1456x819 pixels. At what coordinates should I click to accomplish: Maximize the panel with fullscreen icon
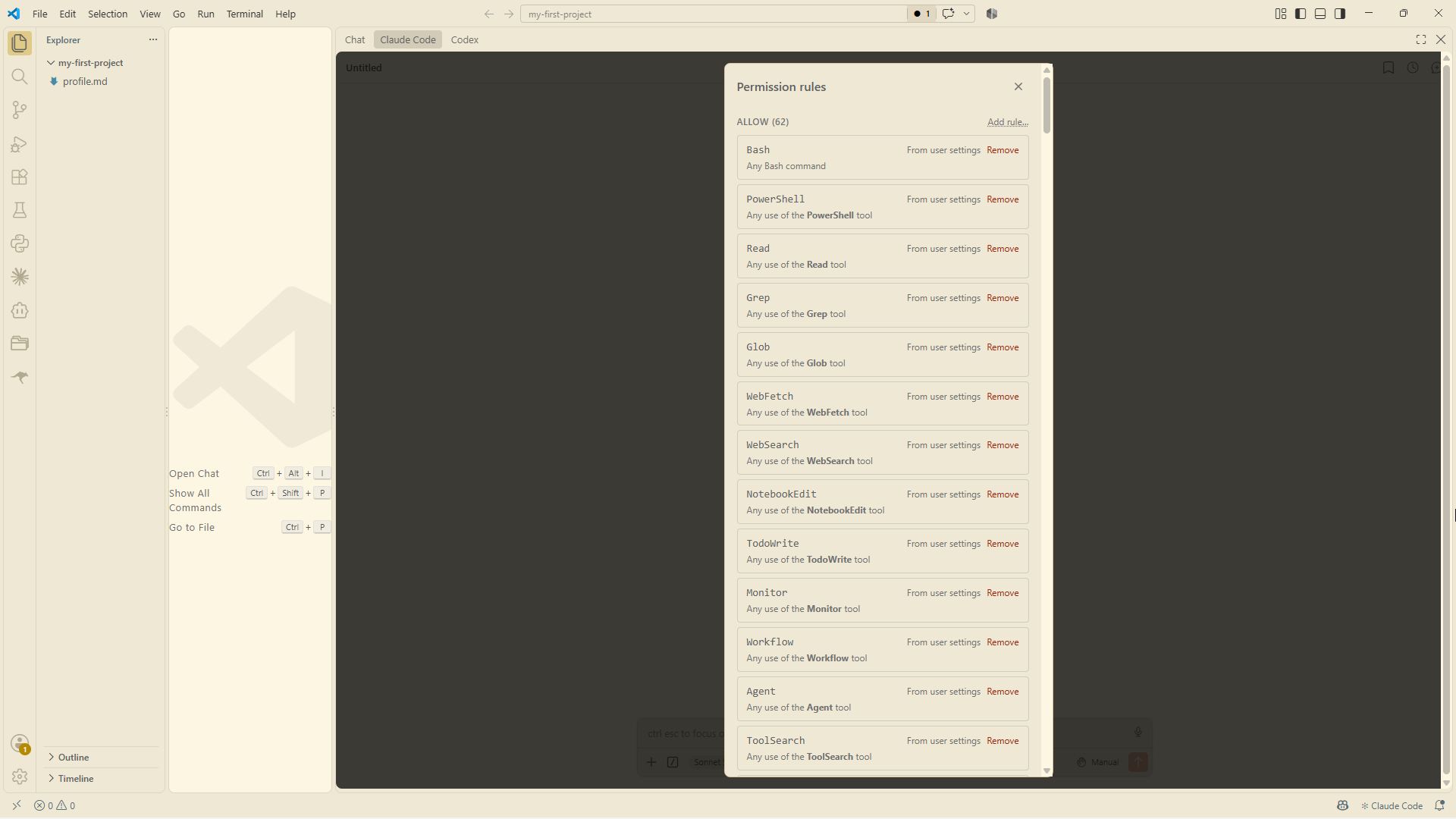[x=1420, y=39]
